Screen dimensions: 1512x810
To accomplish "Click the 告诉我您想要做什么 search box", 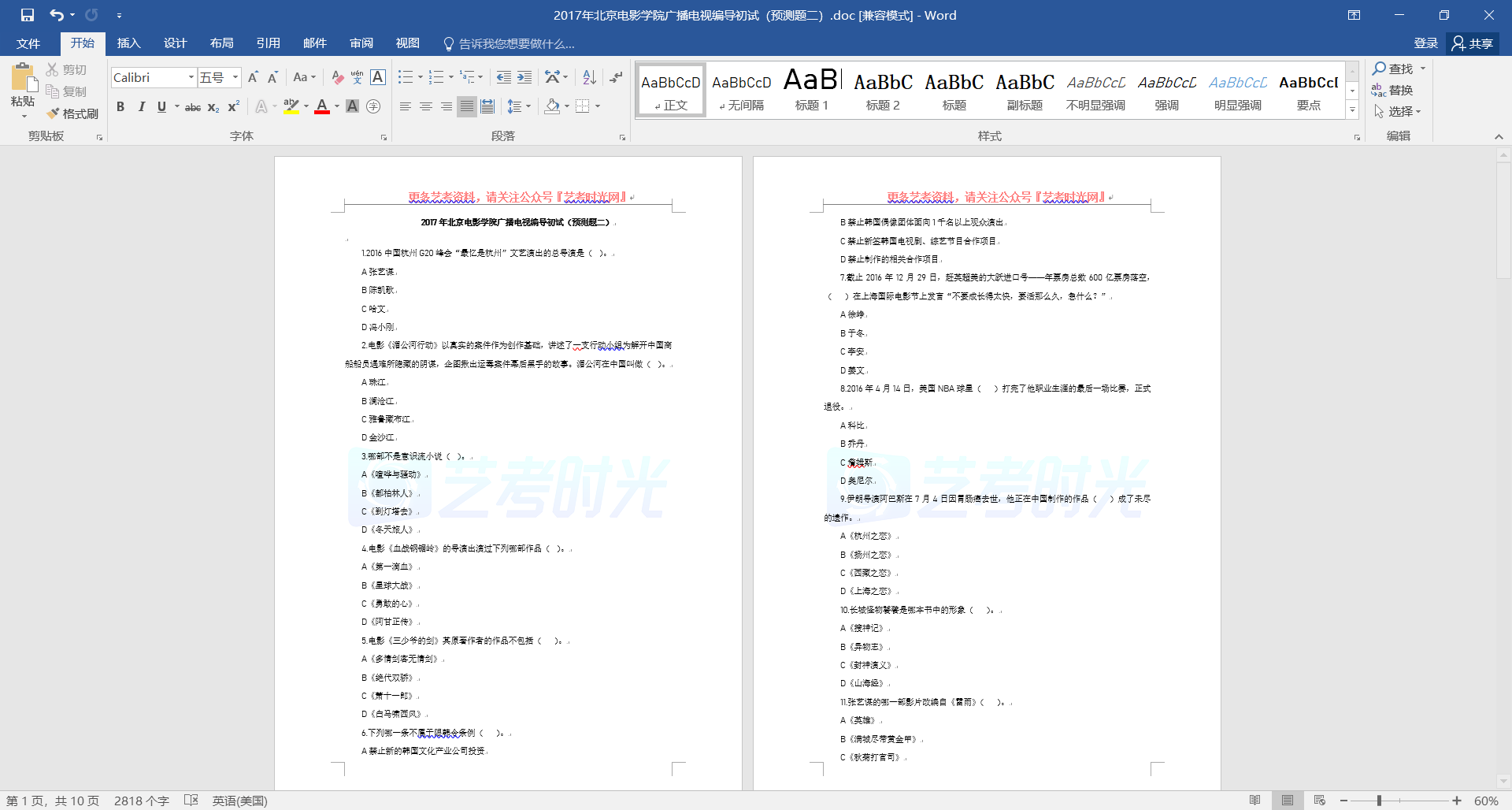I will (x=516, y=43).
